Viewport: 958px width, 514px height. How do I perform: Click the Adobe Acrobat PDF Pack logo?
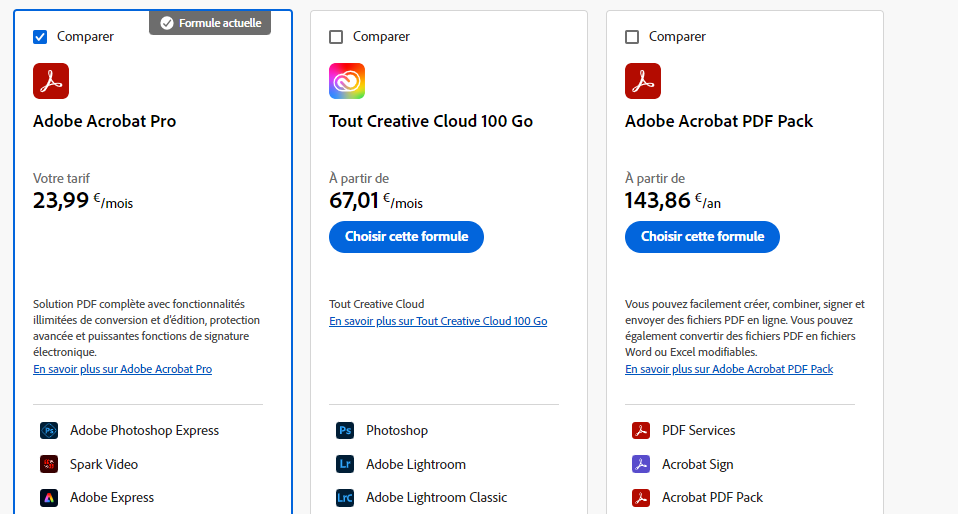click(643, 81)
